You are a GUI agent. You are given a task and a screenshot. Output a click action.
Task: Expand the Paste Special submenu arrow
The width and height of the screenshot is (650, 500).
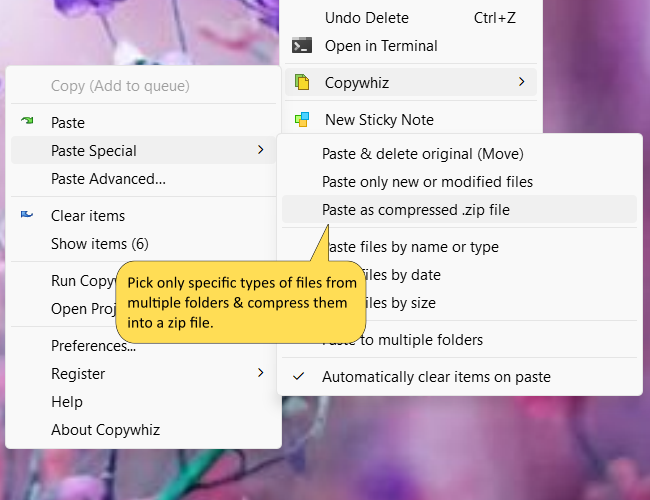[x=260, y=150]
